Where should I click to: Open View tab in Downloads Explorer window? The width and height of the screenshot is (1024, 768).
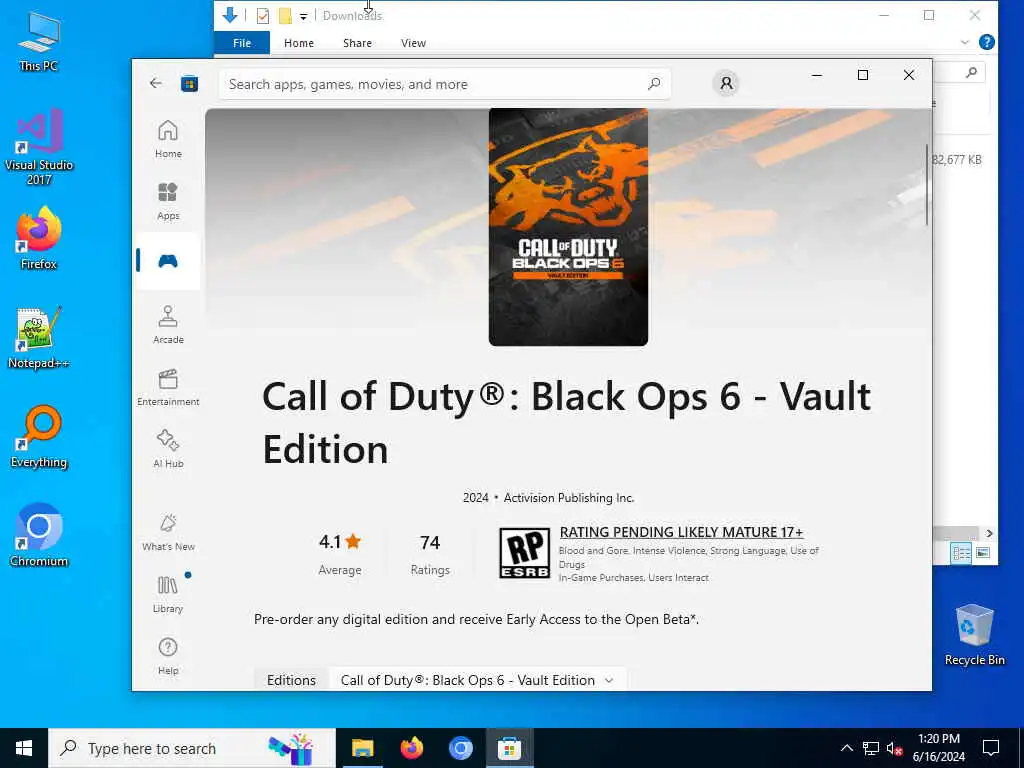pos(413,43)
